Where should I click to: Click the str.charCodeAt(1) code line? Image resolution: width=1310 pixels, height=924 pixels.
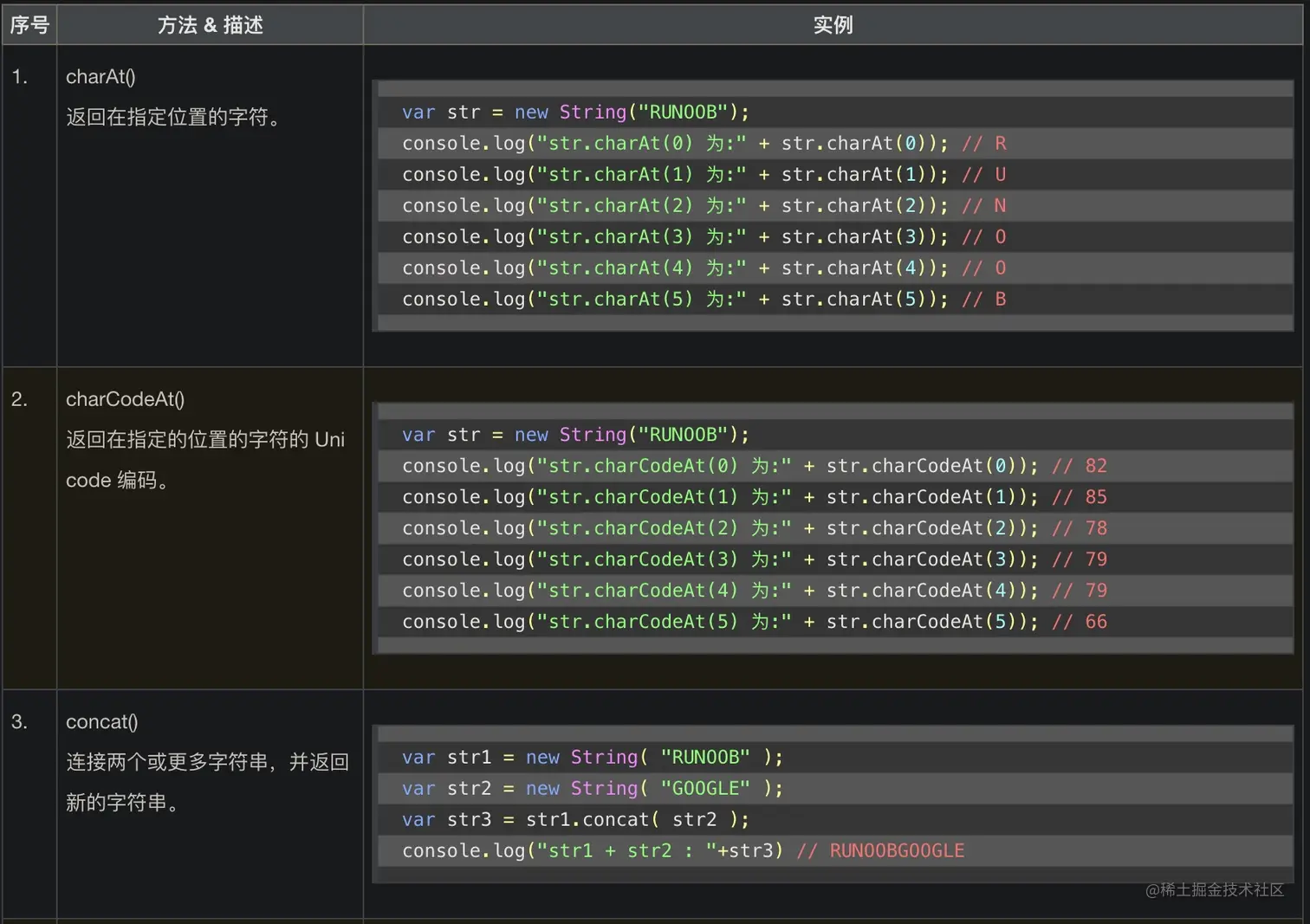coord(755,496)
